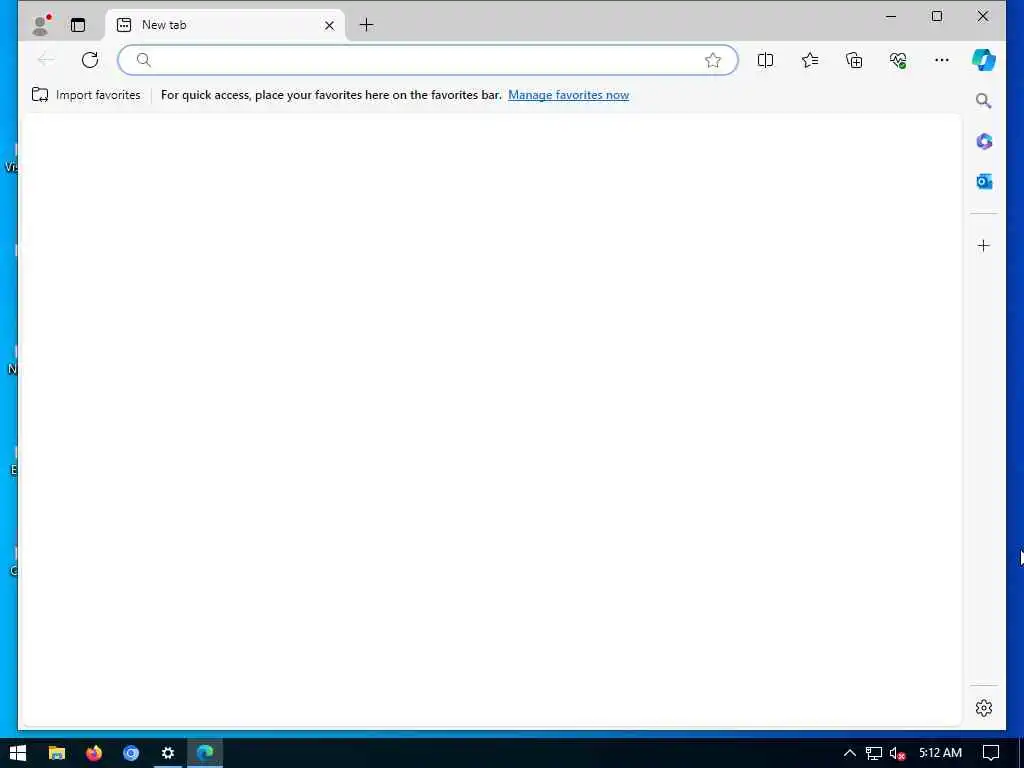Viewport: 1024px width, 768px height.
Task: Add this page to favorites star
Action: pos(712,60)
